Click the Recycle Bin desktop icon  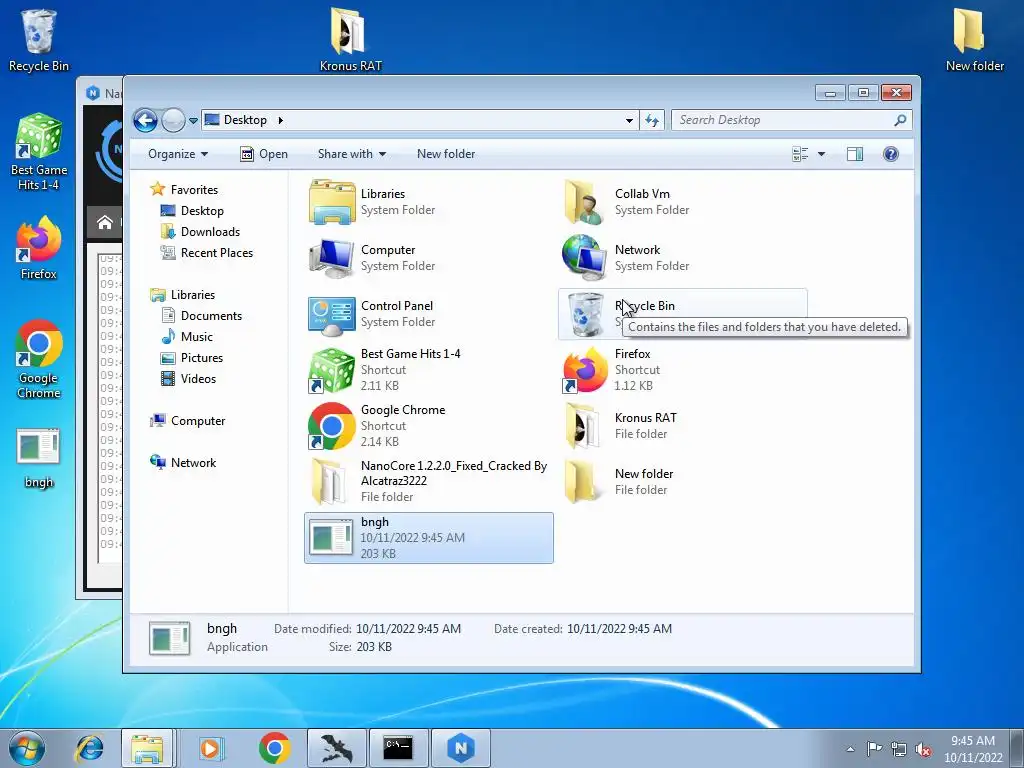[39, 39]
